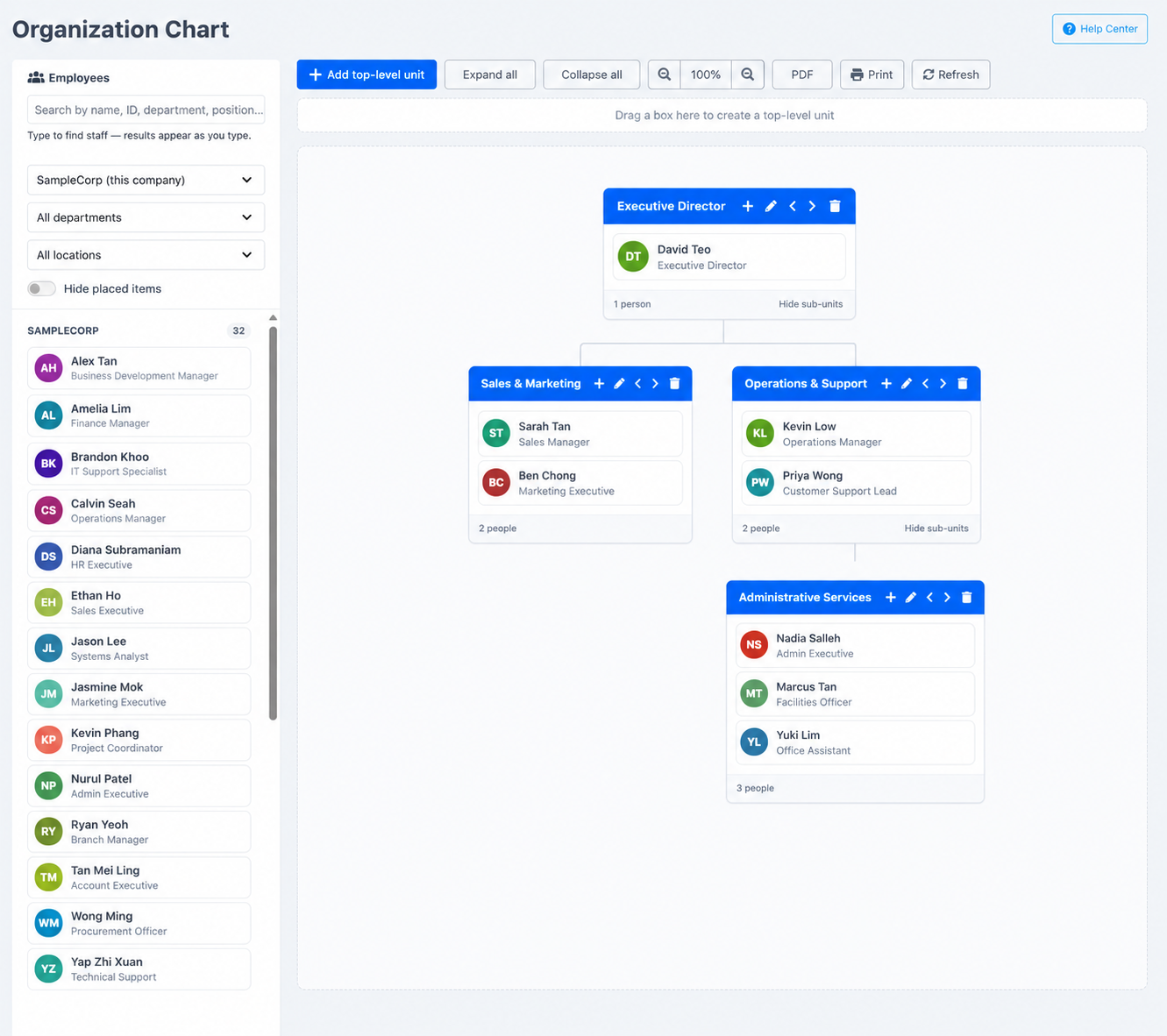Image resolution: width=1167 pixels, height=1036 pixels.
Task: Delete the Executive Director unit
Action: [x=835, y=206]
